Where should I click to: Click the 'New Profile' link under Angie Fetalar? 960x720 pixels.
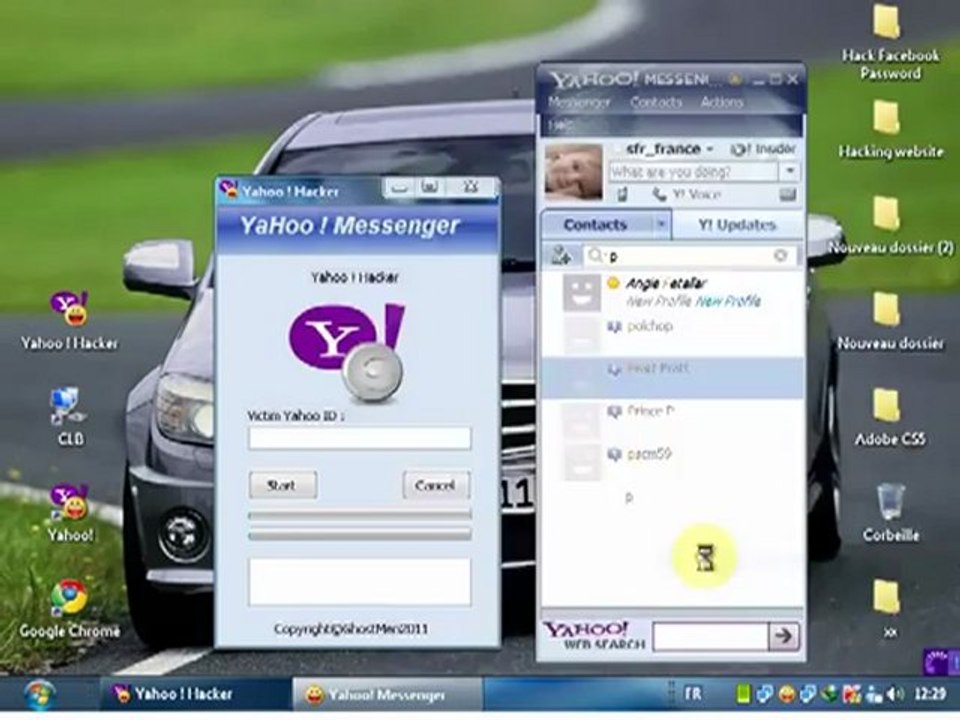pyautogui.click(x=728, y=301)
